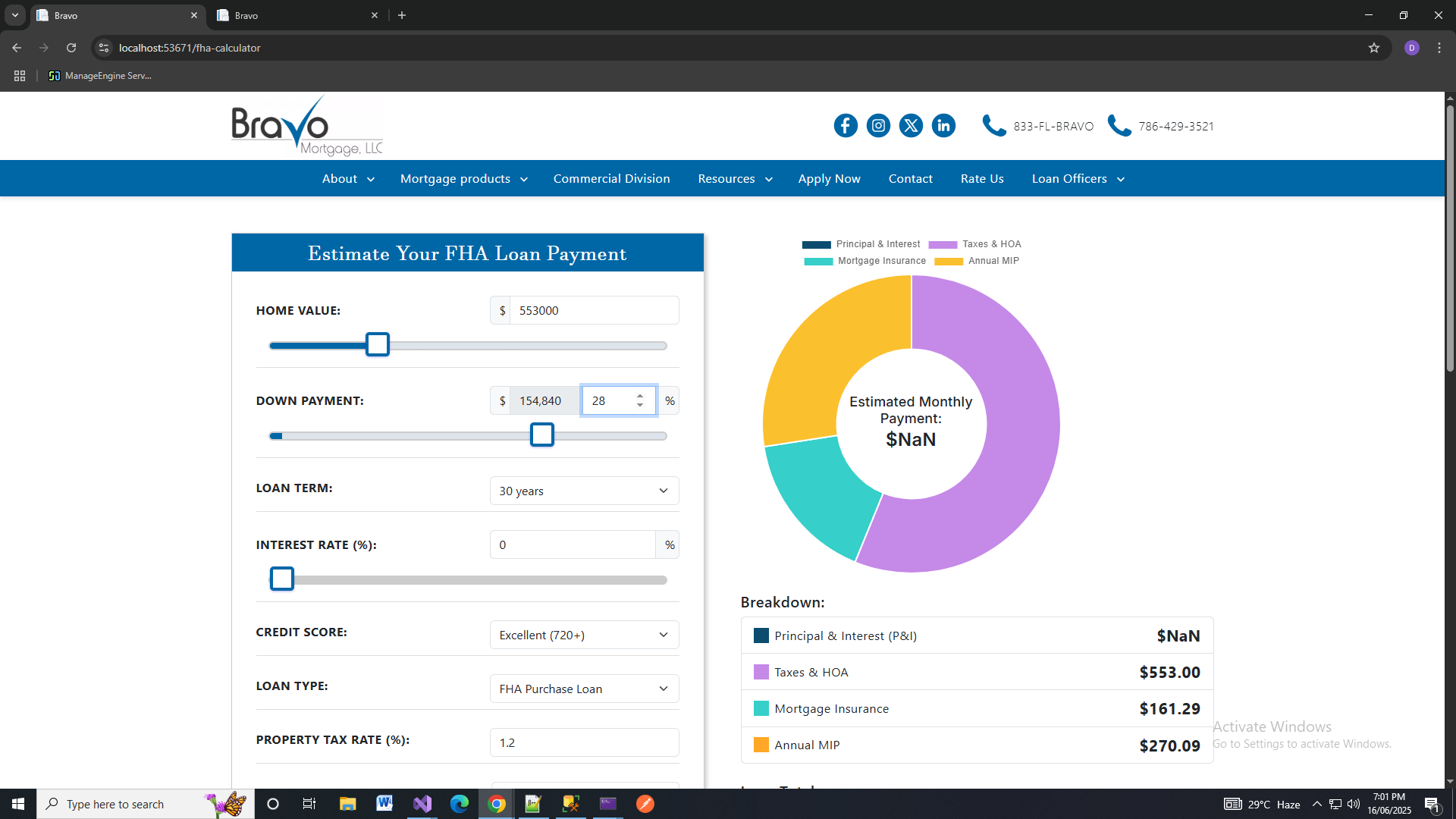Viewport: 1456px width, 819px height.
Task: Open the LinkedIn social icon
Action: pyautogui.click(x=943, y=126)
